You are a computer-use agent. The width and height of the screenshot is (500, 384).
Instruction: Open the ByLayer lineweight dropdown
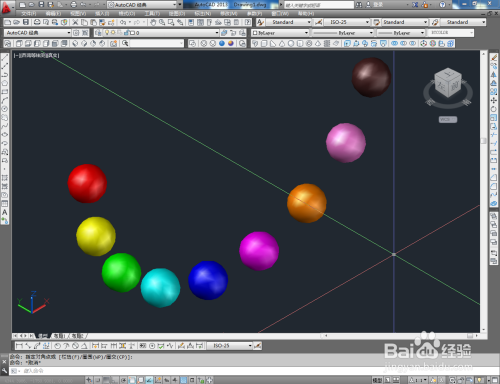click(401, 33)
